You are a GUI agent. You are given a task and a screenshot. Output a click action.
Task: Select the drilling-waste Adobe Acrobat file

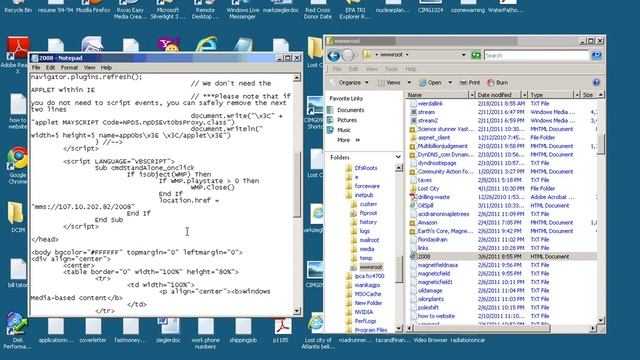coord(502,197)
